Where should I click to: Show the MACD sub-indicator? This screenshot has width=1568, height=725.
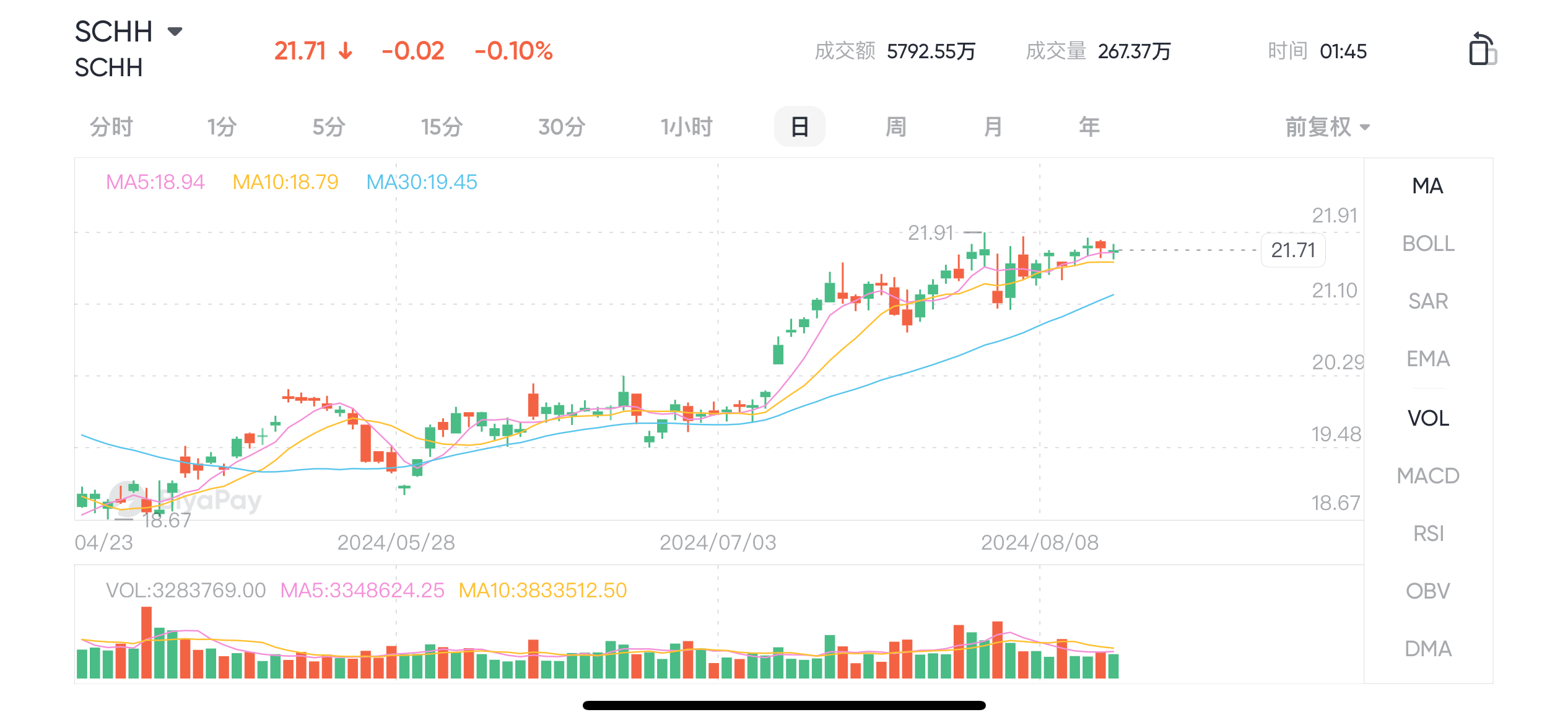tap(1428, 476)
